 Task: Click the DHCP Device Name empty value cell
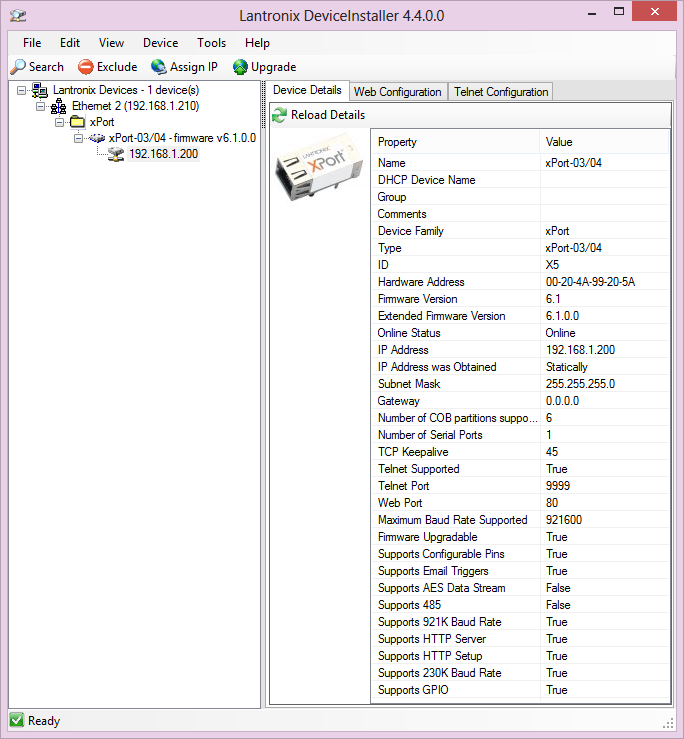pyautogui.click(x=605, y=180)
